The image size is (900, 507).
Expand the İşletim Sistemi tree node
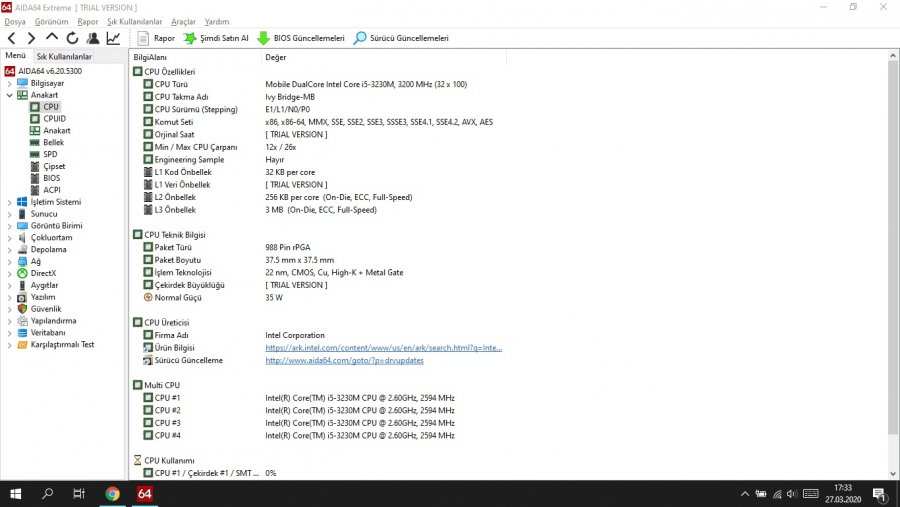tap(9, 202)
